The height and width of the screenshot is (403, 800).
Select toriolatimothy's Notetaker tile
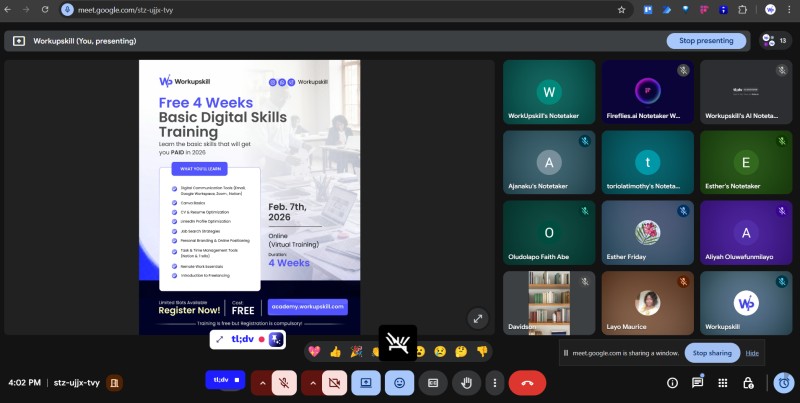tap(647, 162)
